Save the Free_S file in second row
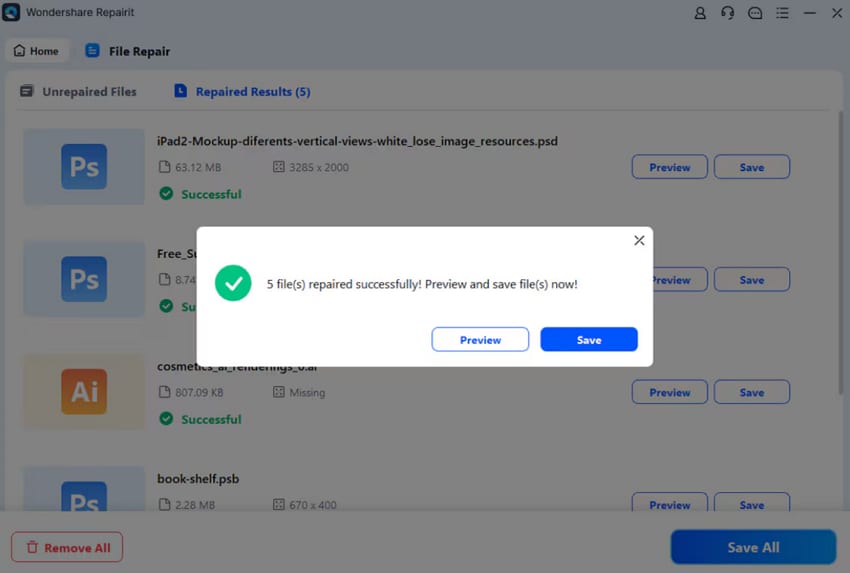This screenshot has height=573, width=850. tap(751, 280)
